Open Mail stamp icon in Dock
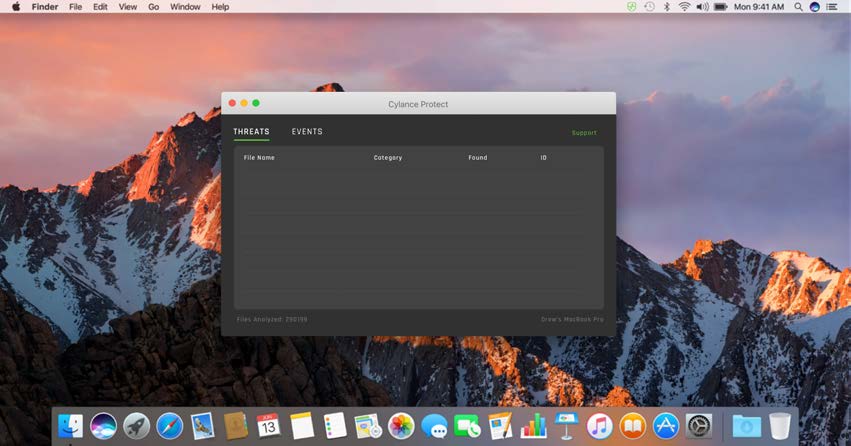851x446 pixels. click(202, 425)
